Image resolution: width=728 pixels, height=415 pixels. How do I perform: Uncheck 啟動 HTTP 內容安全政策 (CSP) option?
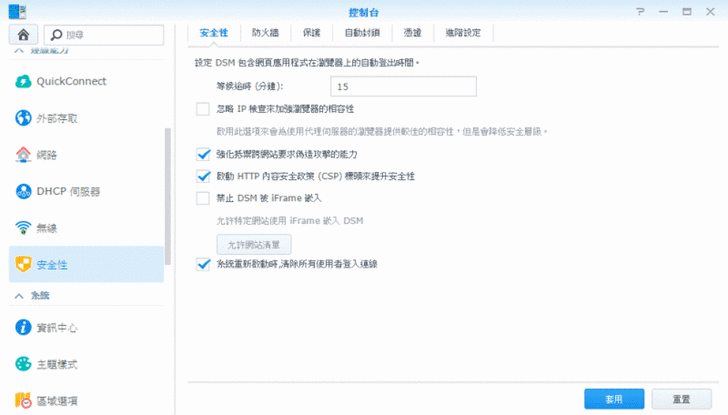[204, 176]
